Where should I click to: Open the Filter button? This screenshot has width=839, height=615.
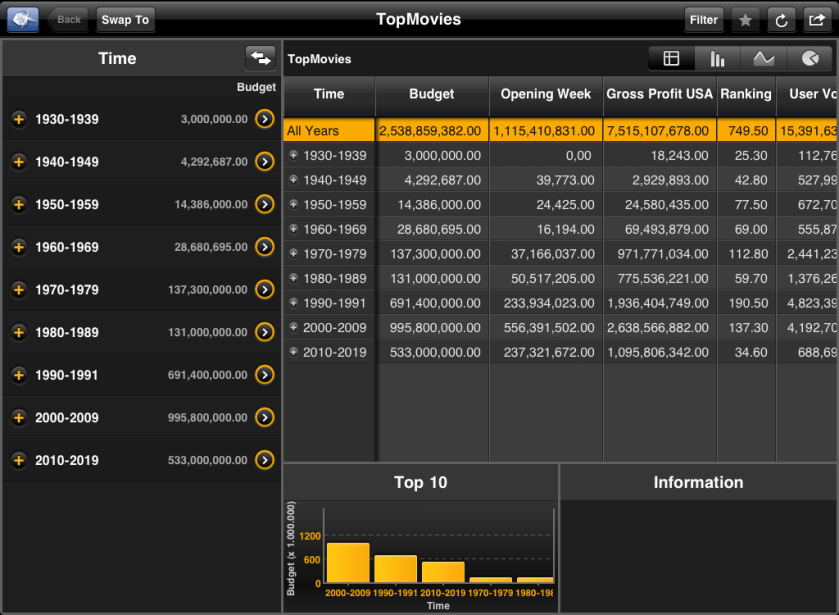703,19
